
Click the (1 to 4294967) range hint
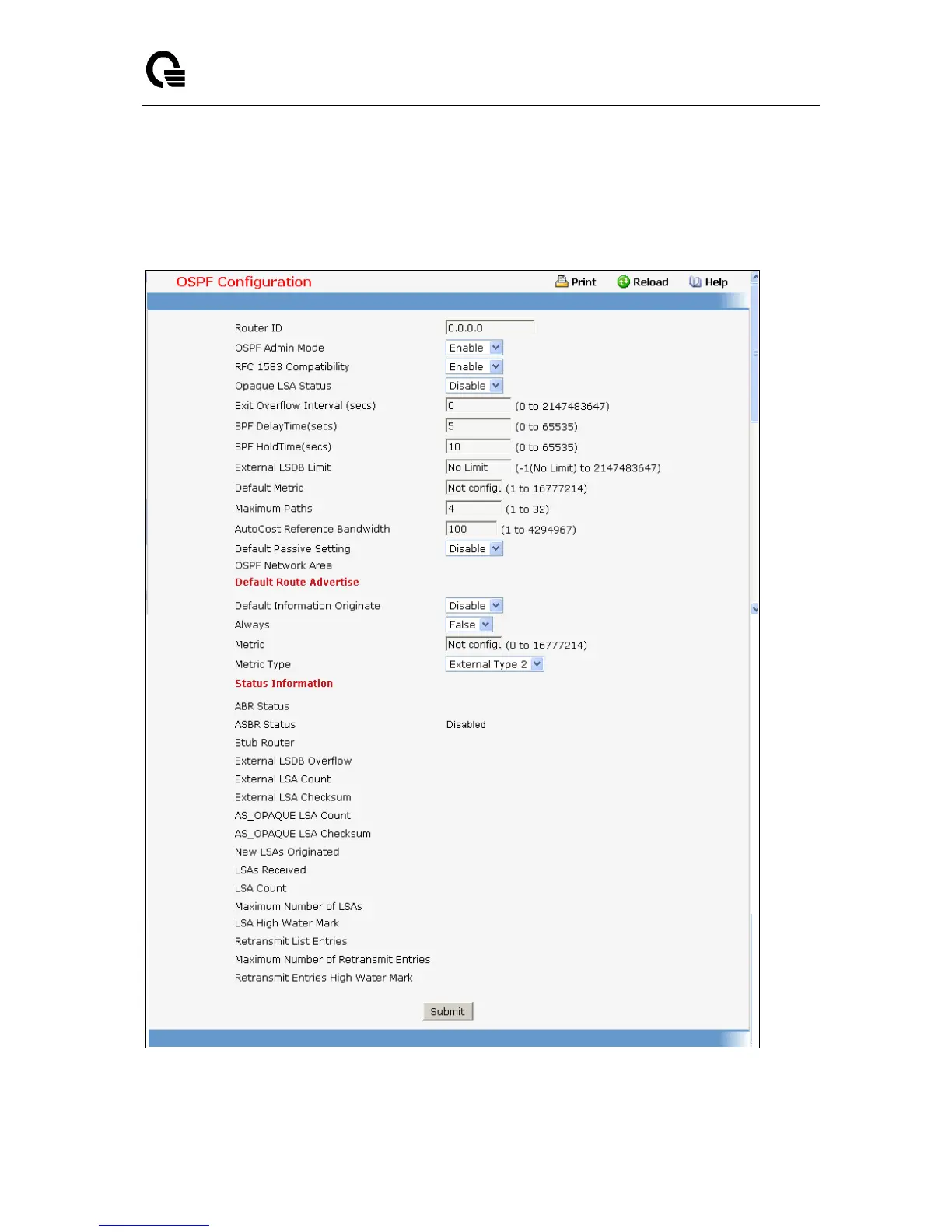(x=538, y=530)
